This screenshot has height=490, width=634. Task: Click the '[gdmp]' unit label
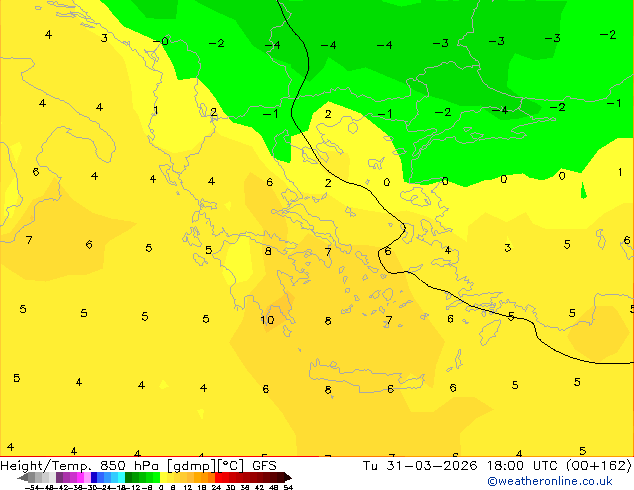tap(191, 466)
